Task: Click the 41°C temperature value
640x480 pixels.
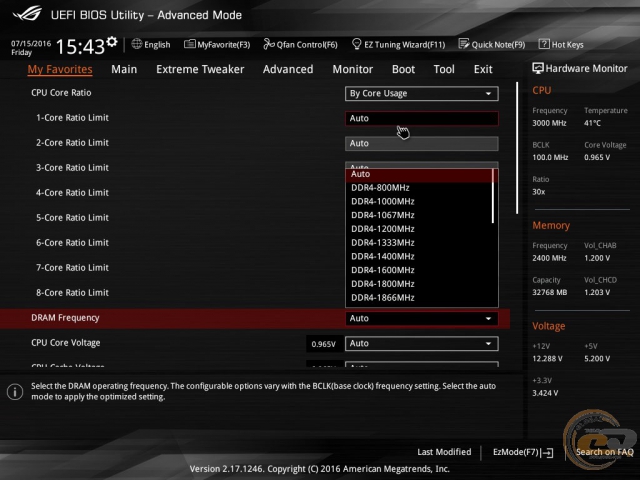Action: point(592,123)
